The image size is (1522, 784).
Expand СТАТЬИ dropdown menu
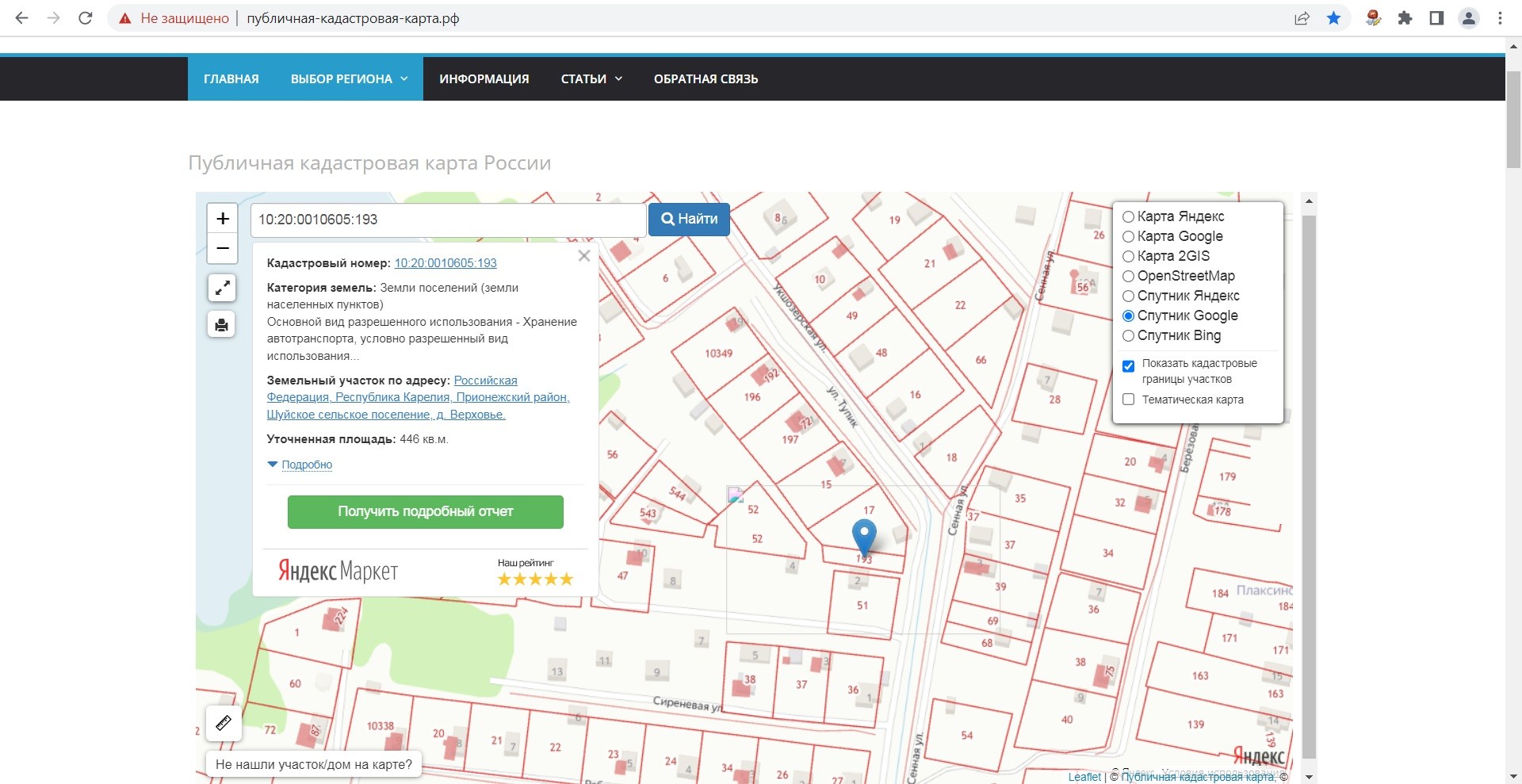point(591,79)
